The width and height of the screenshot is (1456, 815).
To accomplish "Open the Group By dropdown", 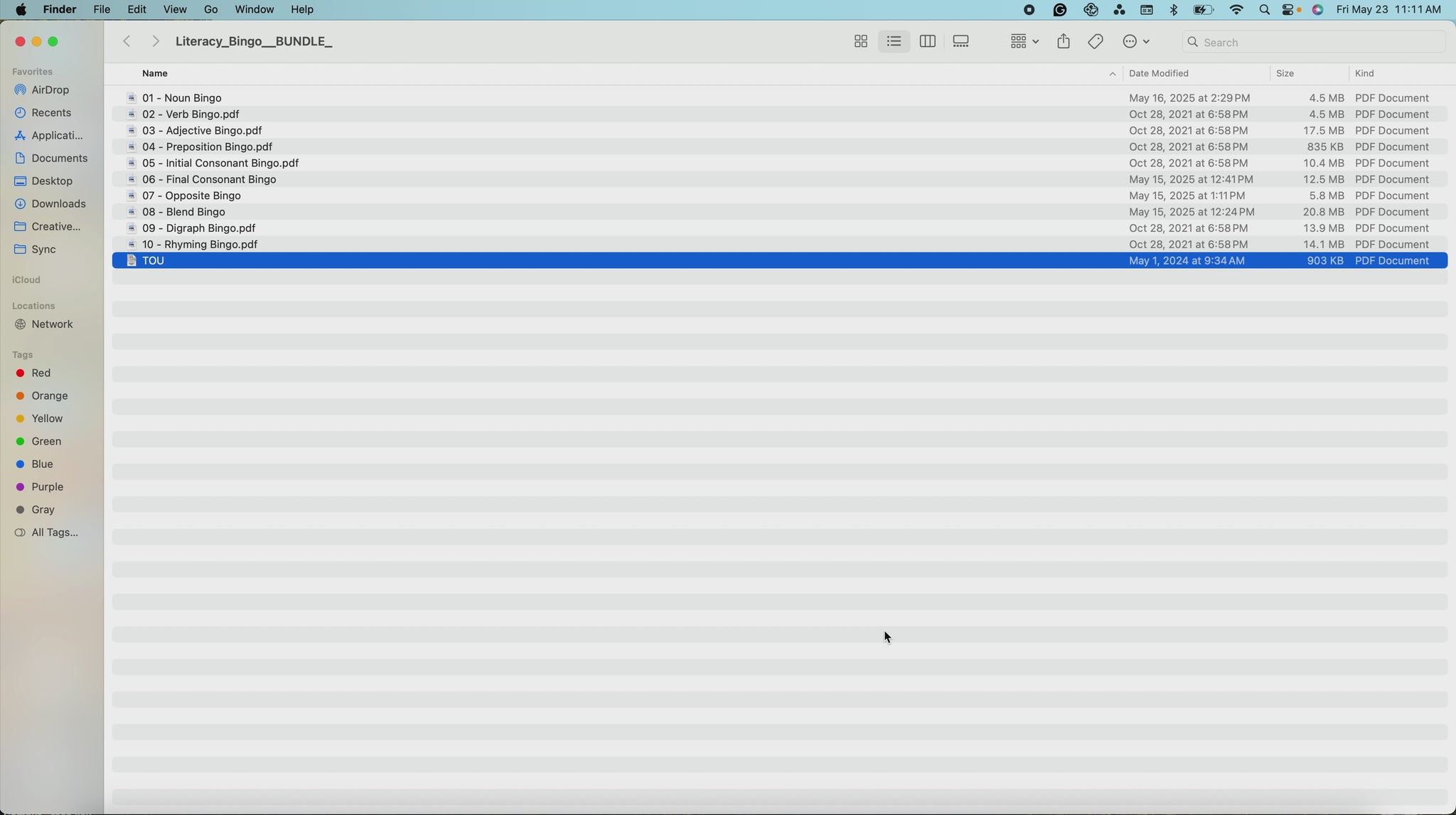I will (1024, 42).
